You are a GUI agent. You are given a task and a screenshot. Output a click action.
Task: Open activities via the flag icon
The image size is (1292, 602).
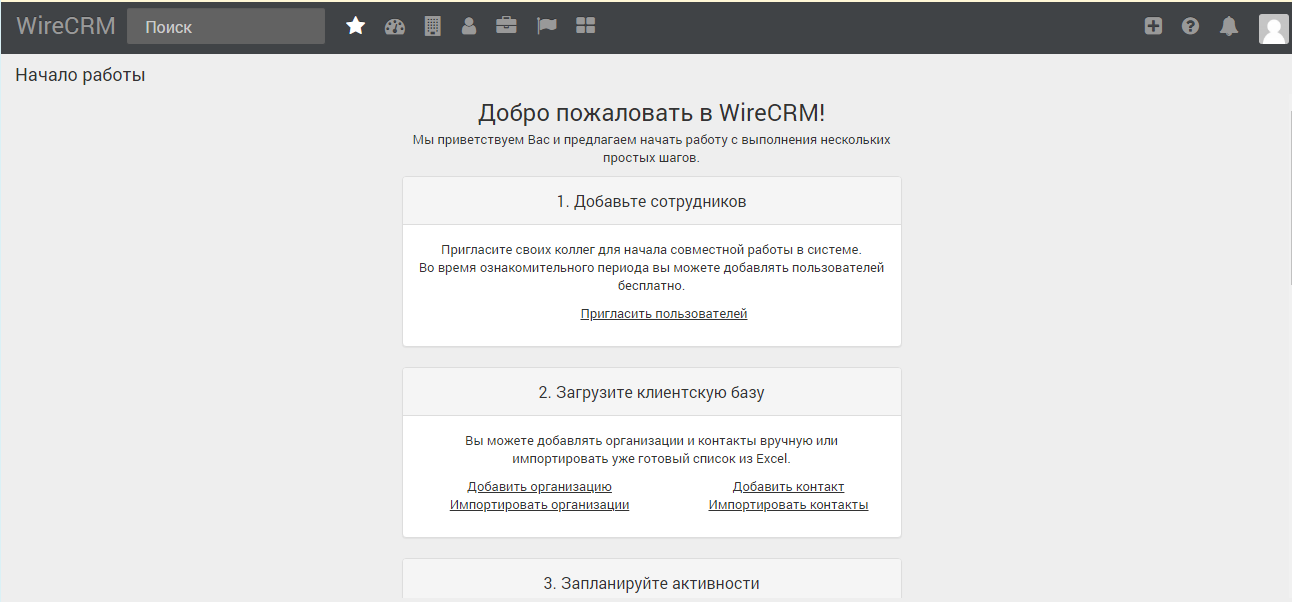tap(546, 27)
